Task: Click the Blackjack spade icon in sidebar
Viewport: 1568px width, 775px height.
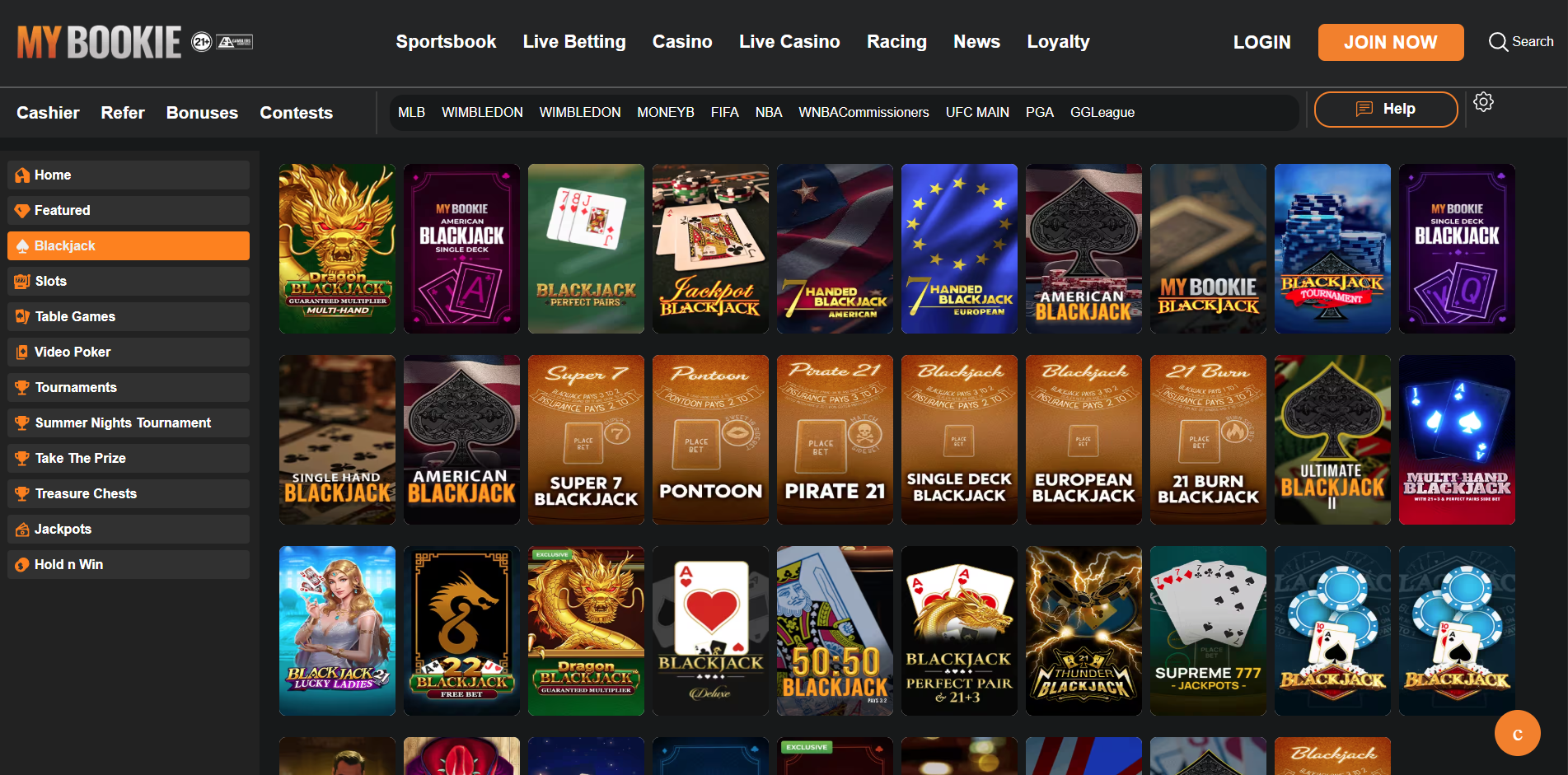Action: pyautogui.click(x=22, y=246)
